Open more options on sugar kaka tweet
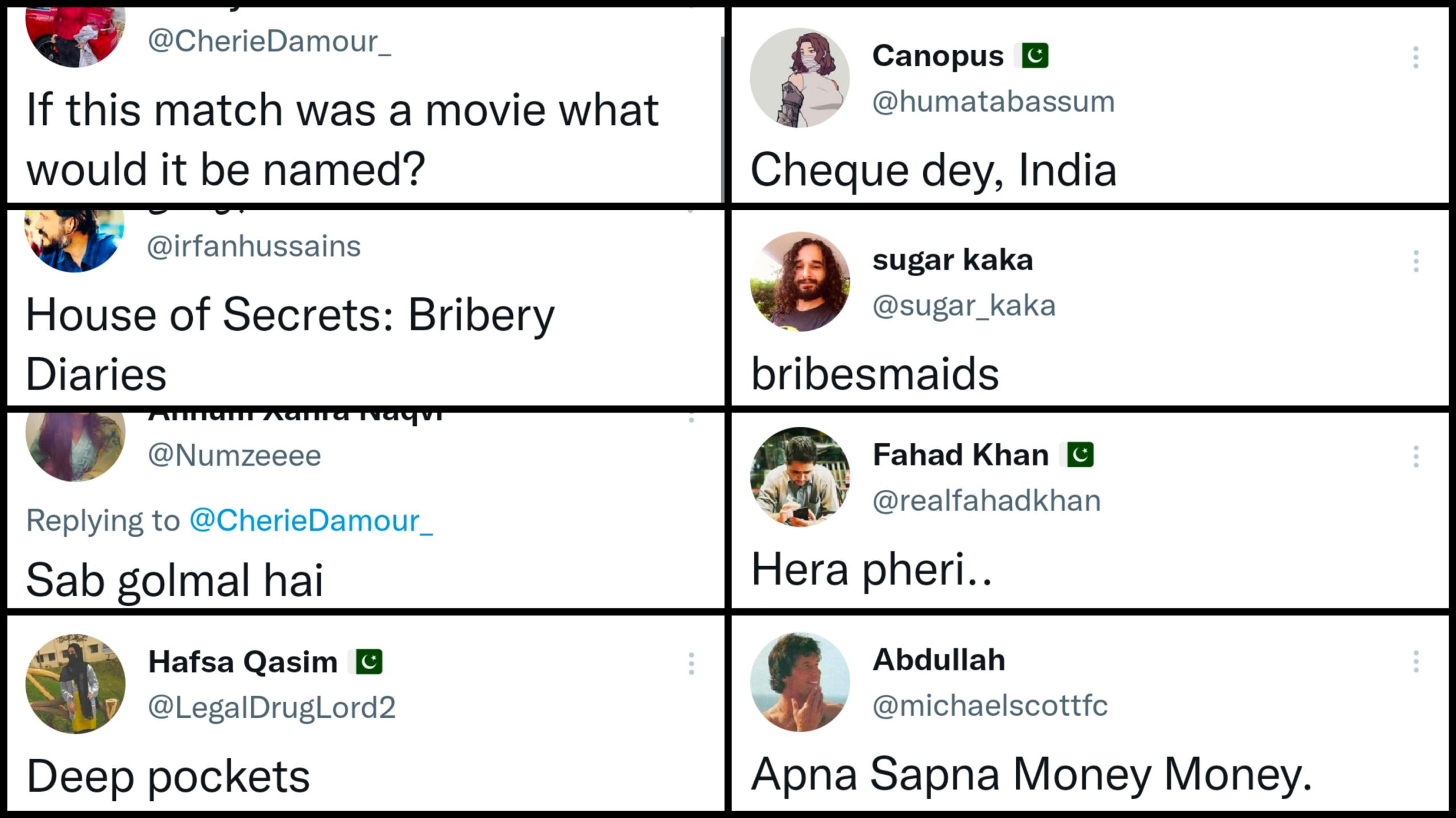The width and height of the screenshot is (1456, 818). pos(1416,261)
